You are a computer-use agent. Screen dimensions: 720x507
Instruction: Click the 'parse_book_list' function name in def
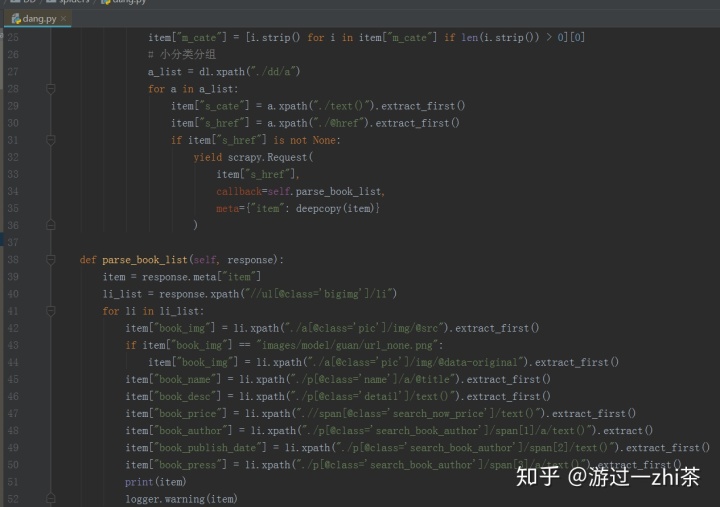(x=145, y=260)
